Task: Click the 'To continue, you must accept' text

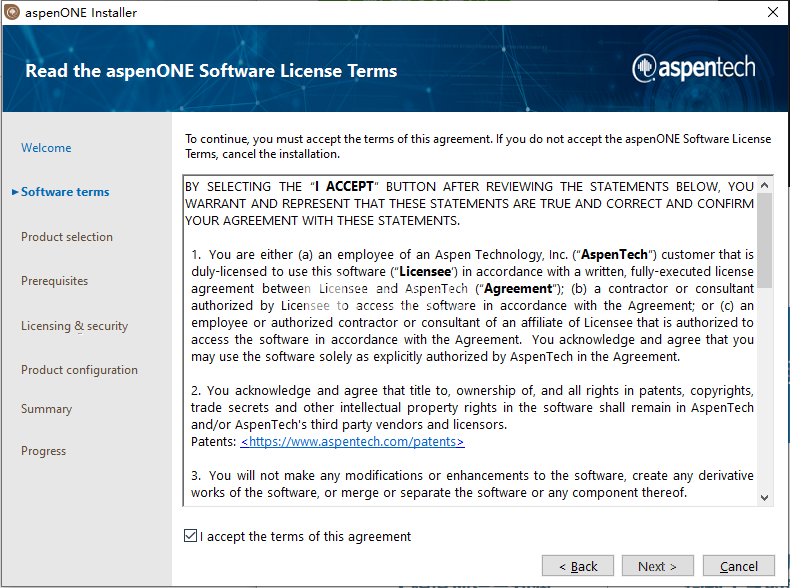Action: pos(478,146)
